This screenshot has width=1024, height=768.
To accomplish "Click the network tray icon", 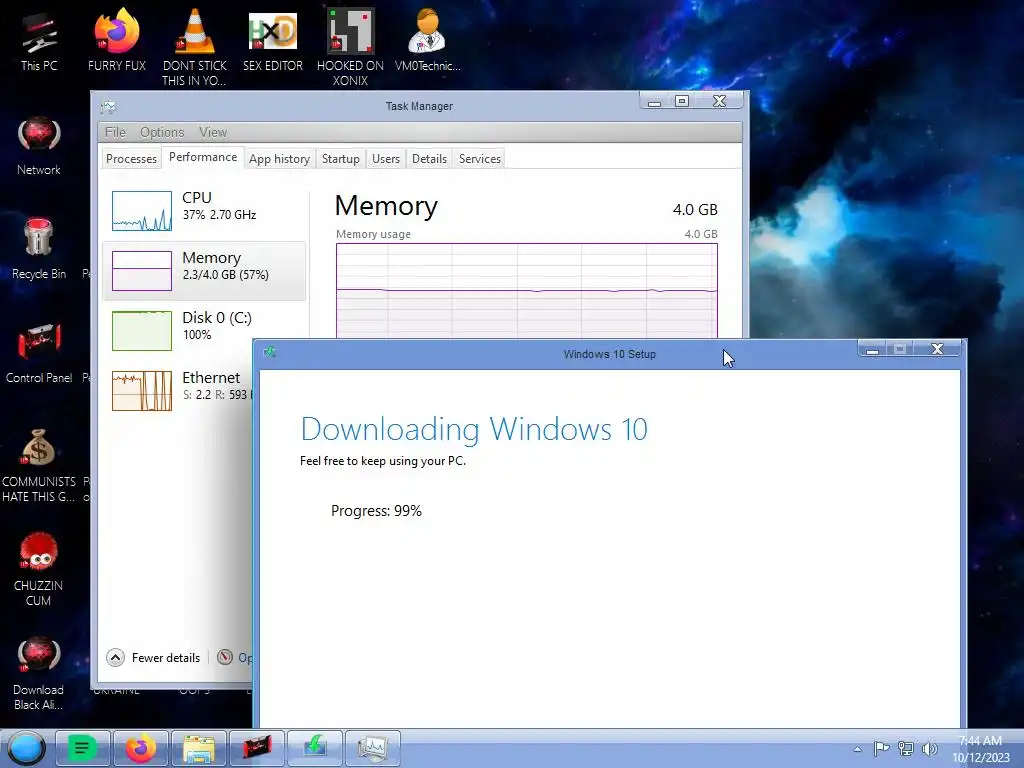I will [905, 748].
